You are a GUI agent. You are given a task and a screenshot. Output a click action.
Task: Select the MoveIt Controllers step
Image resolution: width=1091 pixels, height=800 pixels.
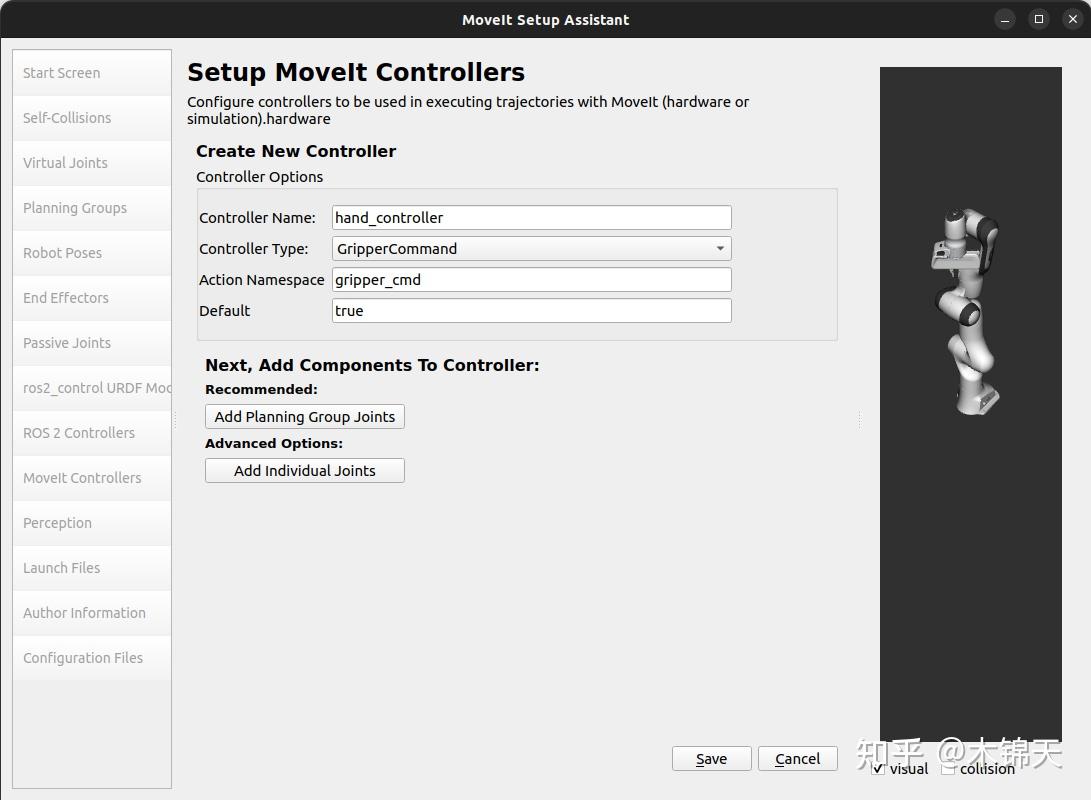pos(91,477)
